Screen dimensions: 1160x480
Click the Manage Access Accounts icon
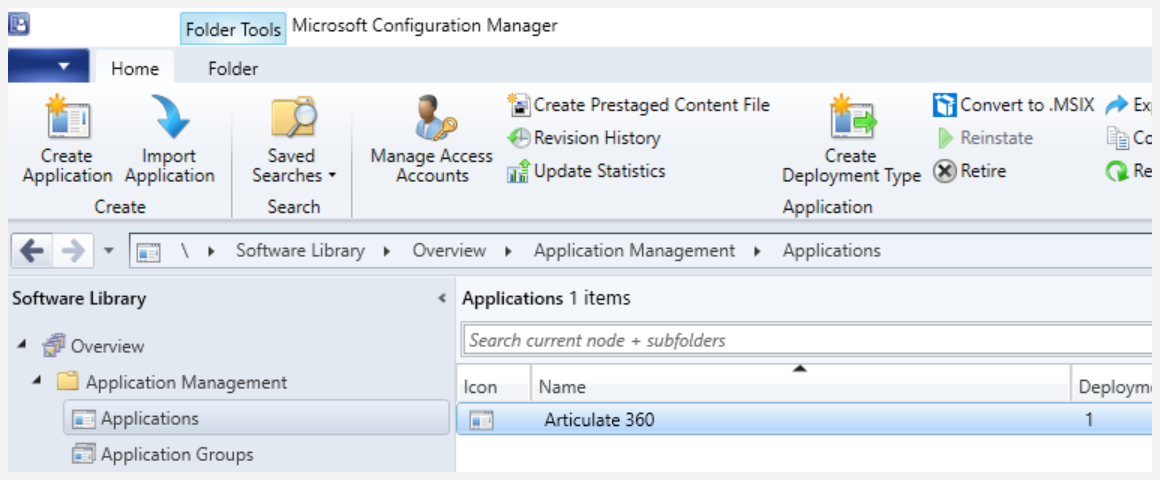point(434,118)
